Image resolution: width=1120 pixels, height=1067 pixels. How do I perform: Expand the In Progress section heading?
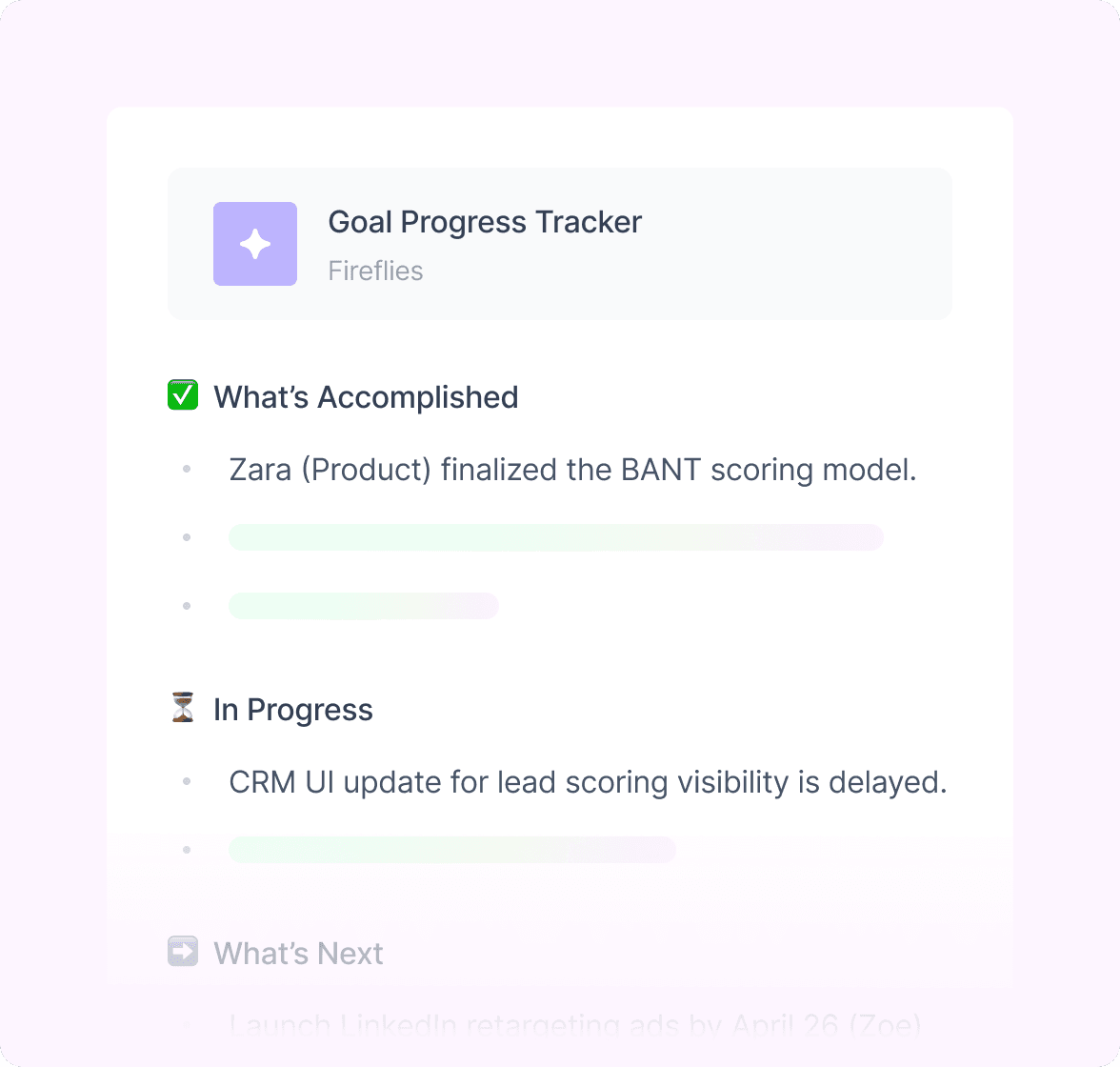pyautogui.click(x=293, y=710)
